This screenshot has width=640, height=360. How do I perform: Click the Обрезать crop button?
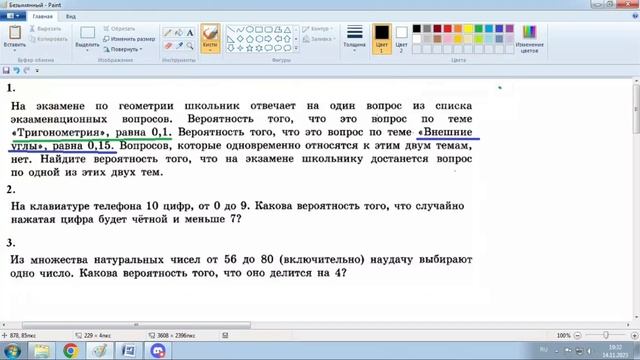(119, 29)
